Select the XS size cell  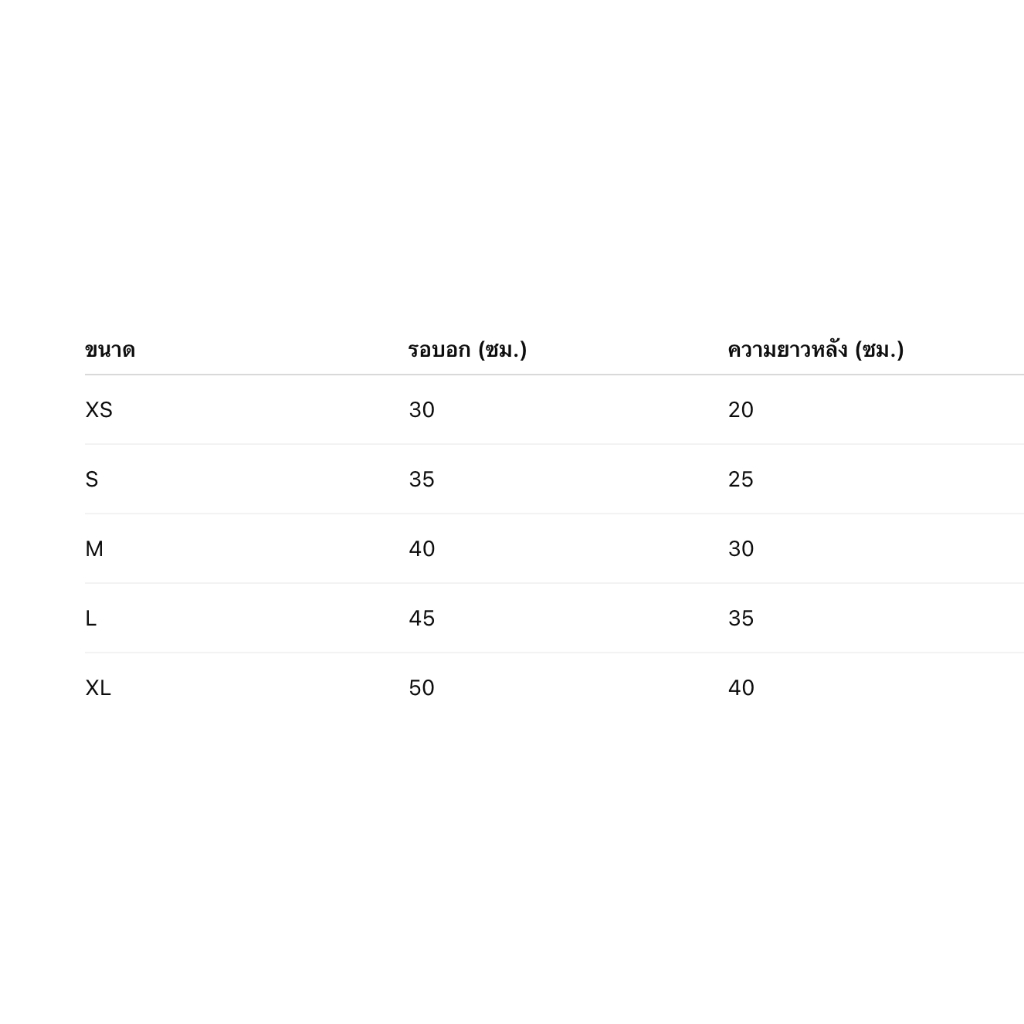click(99, 409)
